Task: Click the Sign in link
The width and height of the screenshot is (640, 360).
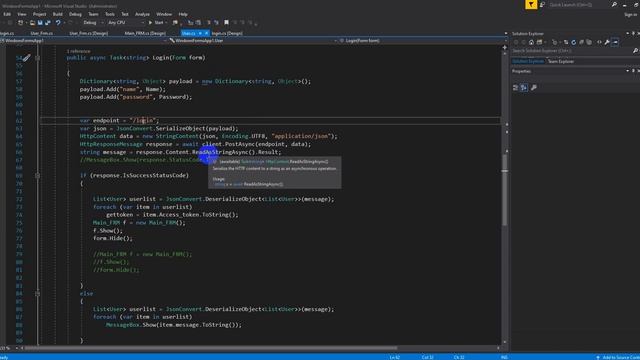Action: 631,14
